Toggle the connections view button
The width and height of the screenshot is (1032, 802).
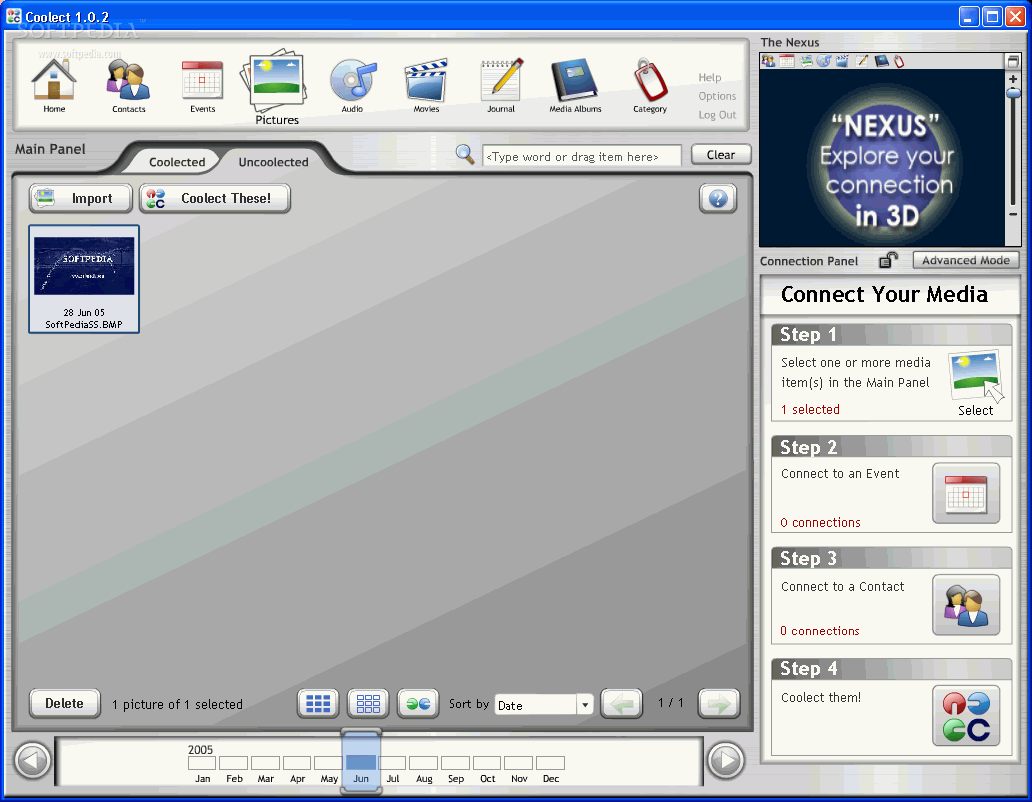[x=418, y=704]
